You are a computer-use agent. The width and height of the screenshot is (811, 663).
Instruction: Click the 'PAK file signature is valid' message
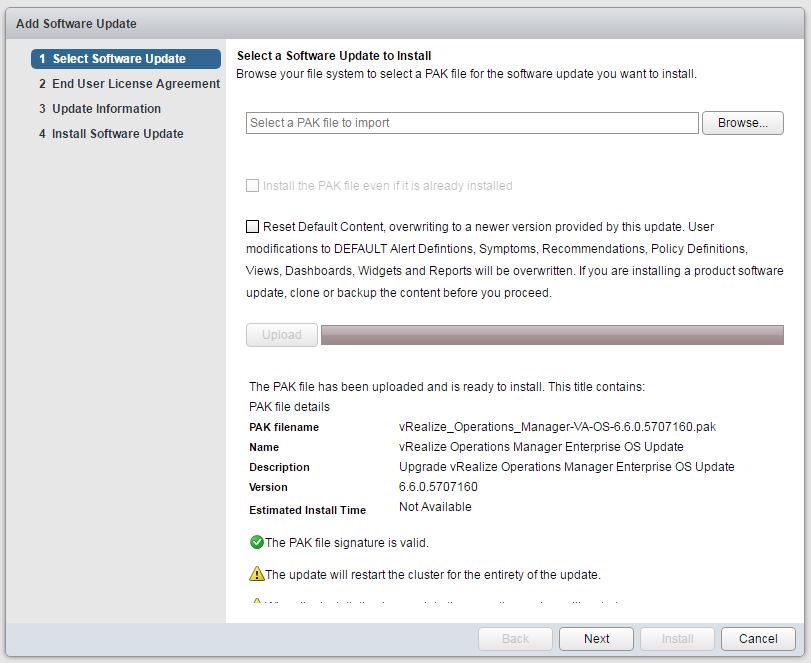pyautogui.click(x=346, y=543)
